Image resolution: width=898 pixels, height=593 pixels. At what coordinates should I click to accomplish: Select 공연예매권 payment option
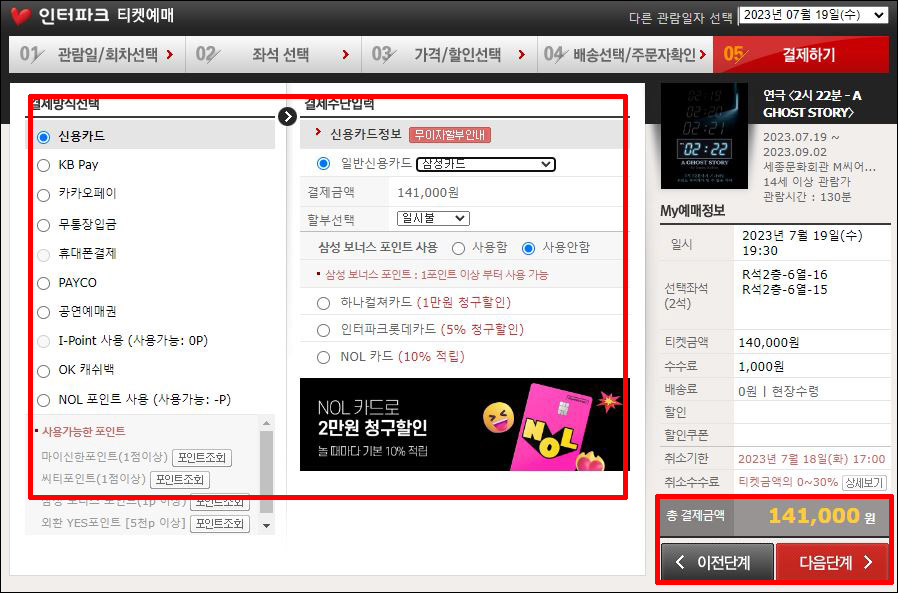[44, 312]
